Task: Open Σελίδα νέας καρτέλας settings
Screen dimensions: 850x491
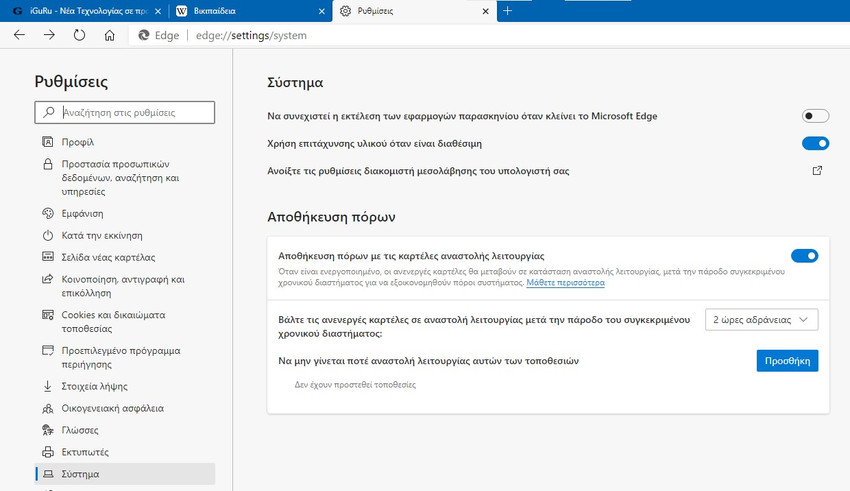Action: point(125,257)
